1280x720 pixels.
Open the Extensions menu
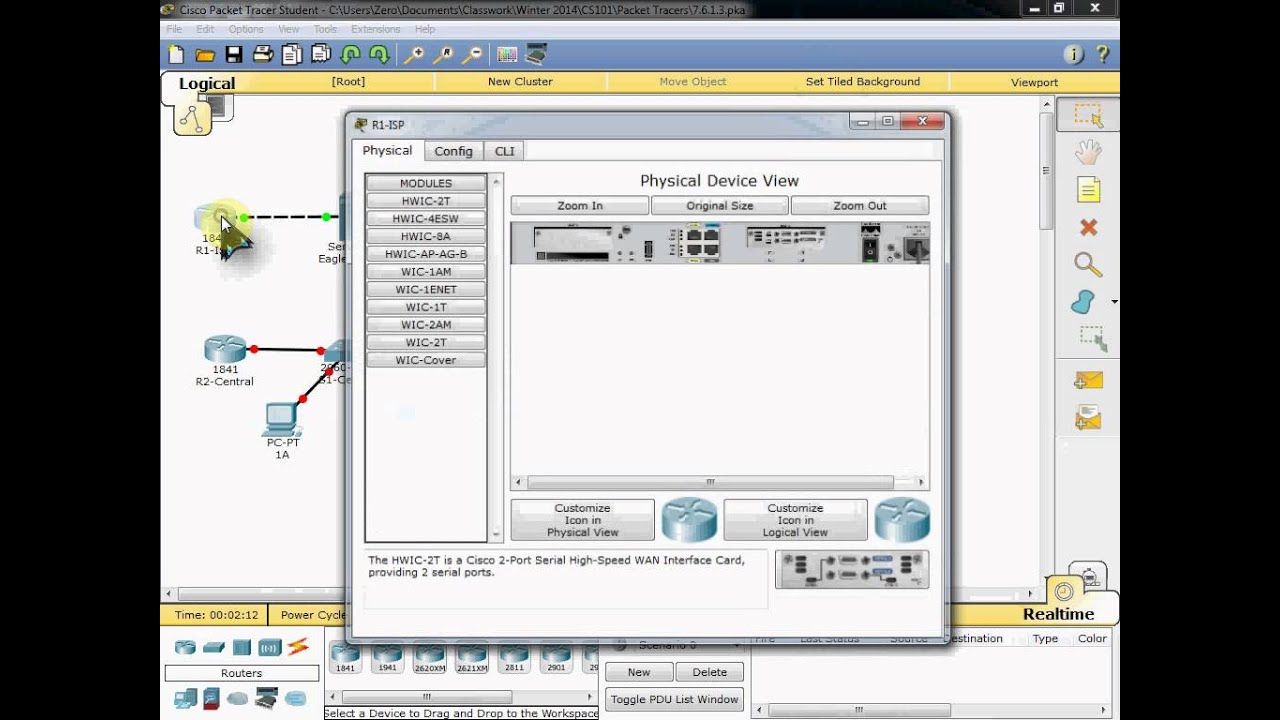tap(375, 29)
